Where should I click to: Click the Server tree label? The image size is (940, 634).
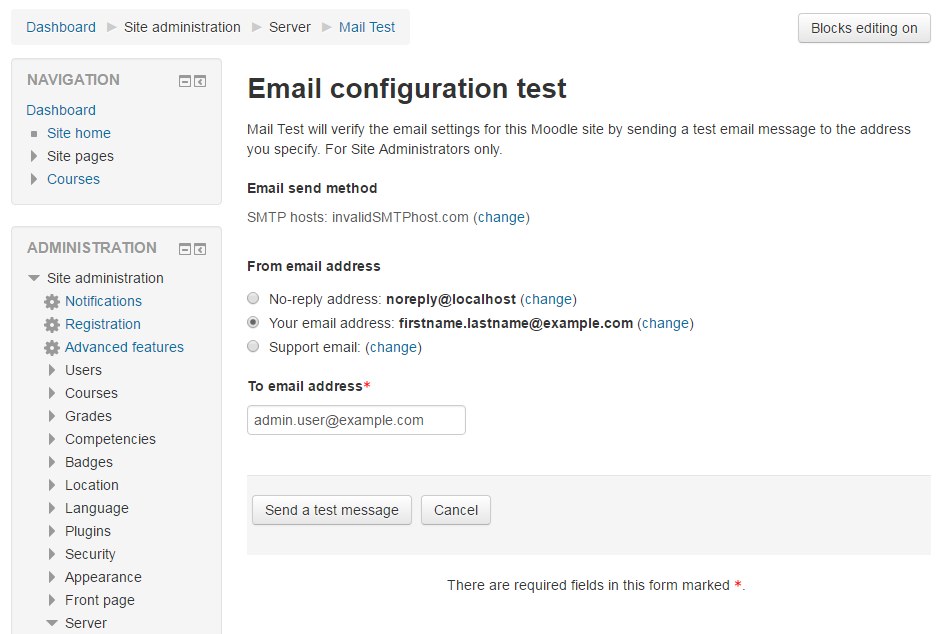86,623
